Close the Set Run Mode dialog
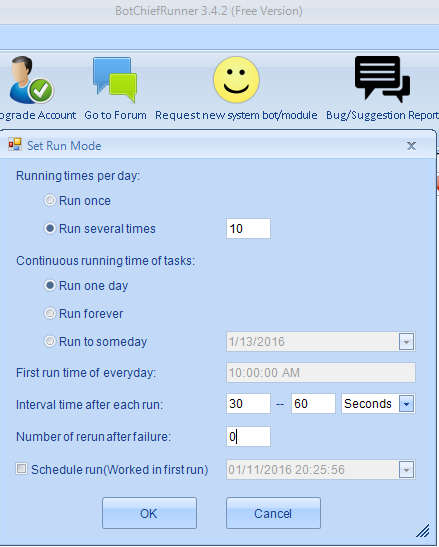This screenshot has height=547, width=439. (411, 146)
